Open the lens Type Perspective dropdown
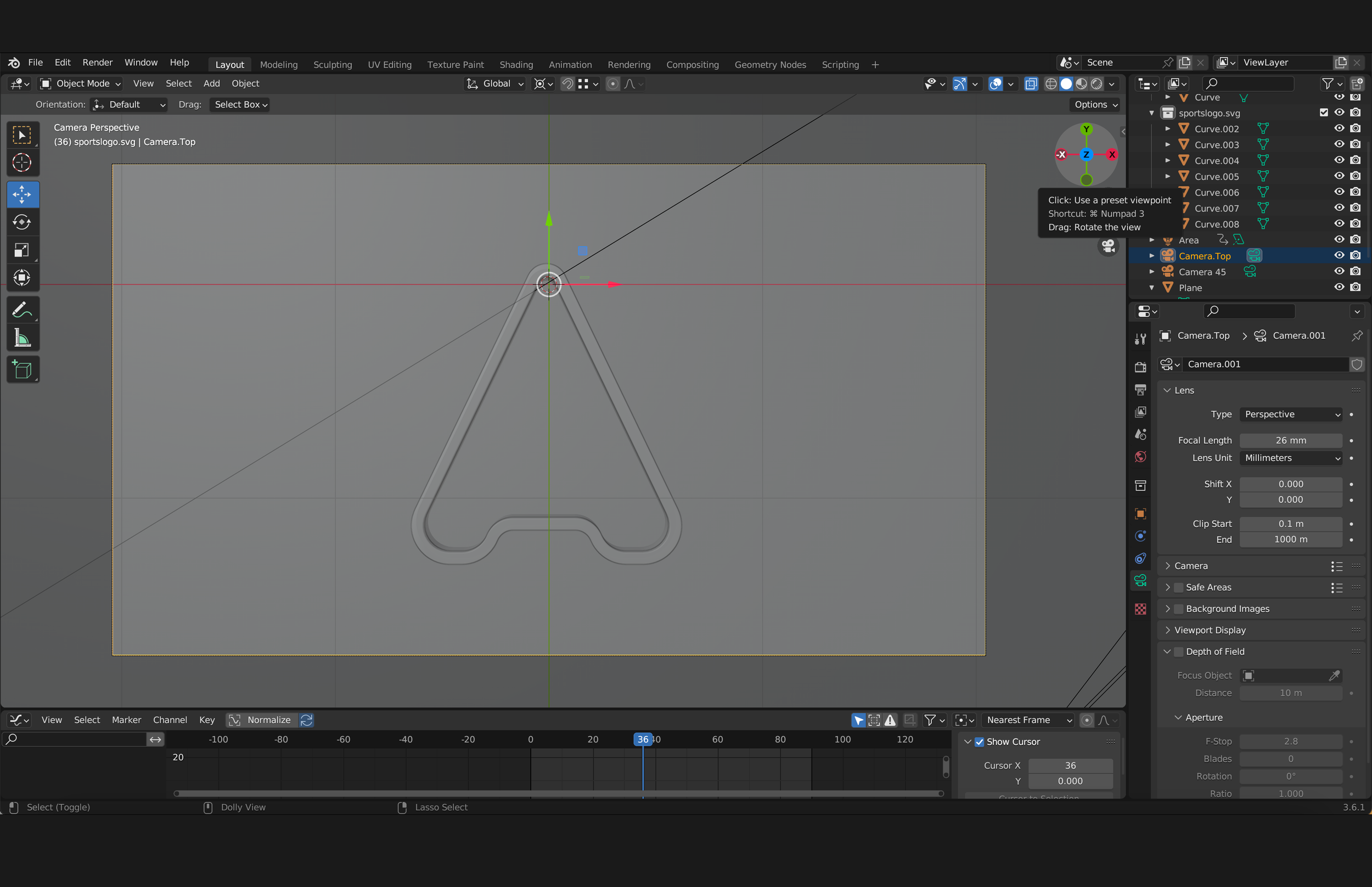This screenshot has height=887, width=1372. point(1291,414)
